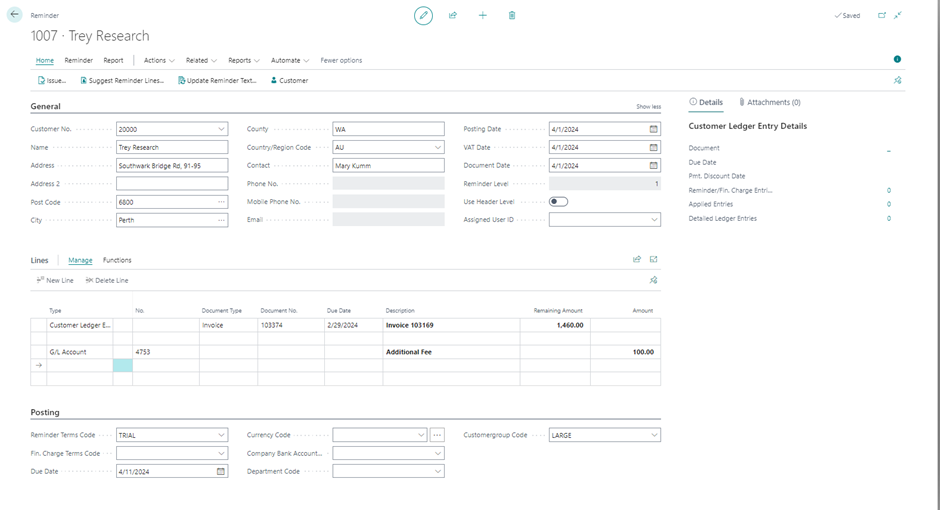Expand the Country/Region Code dropdown

pyautogui.click(x=438, y=147)
